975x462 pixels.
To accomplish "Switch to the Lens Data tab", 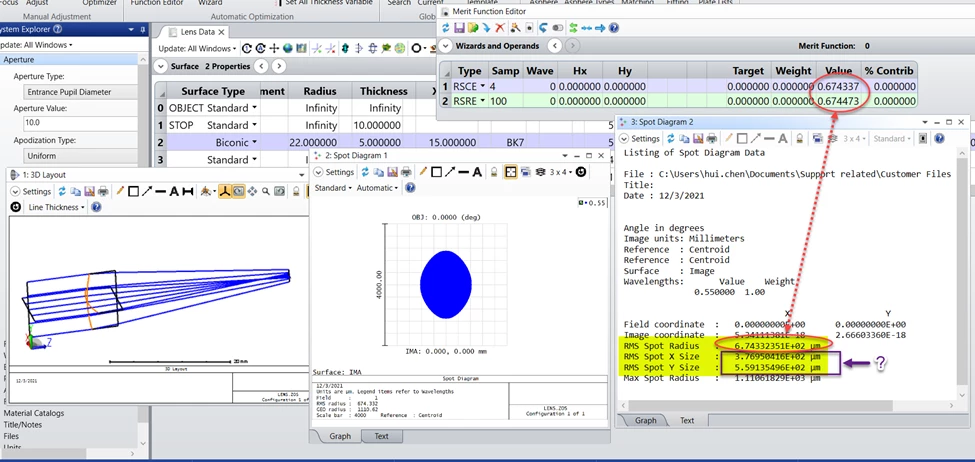I will pyautogui.click(x=197, y=32).
